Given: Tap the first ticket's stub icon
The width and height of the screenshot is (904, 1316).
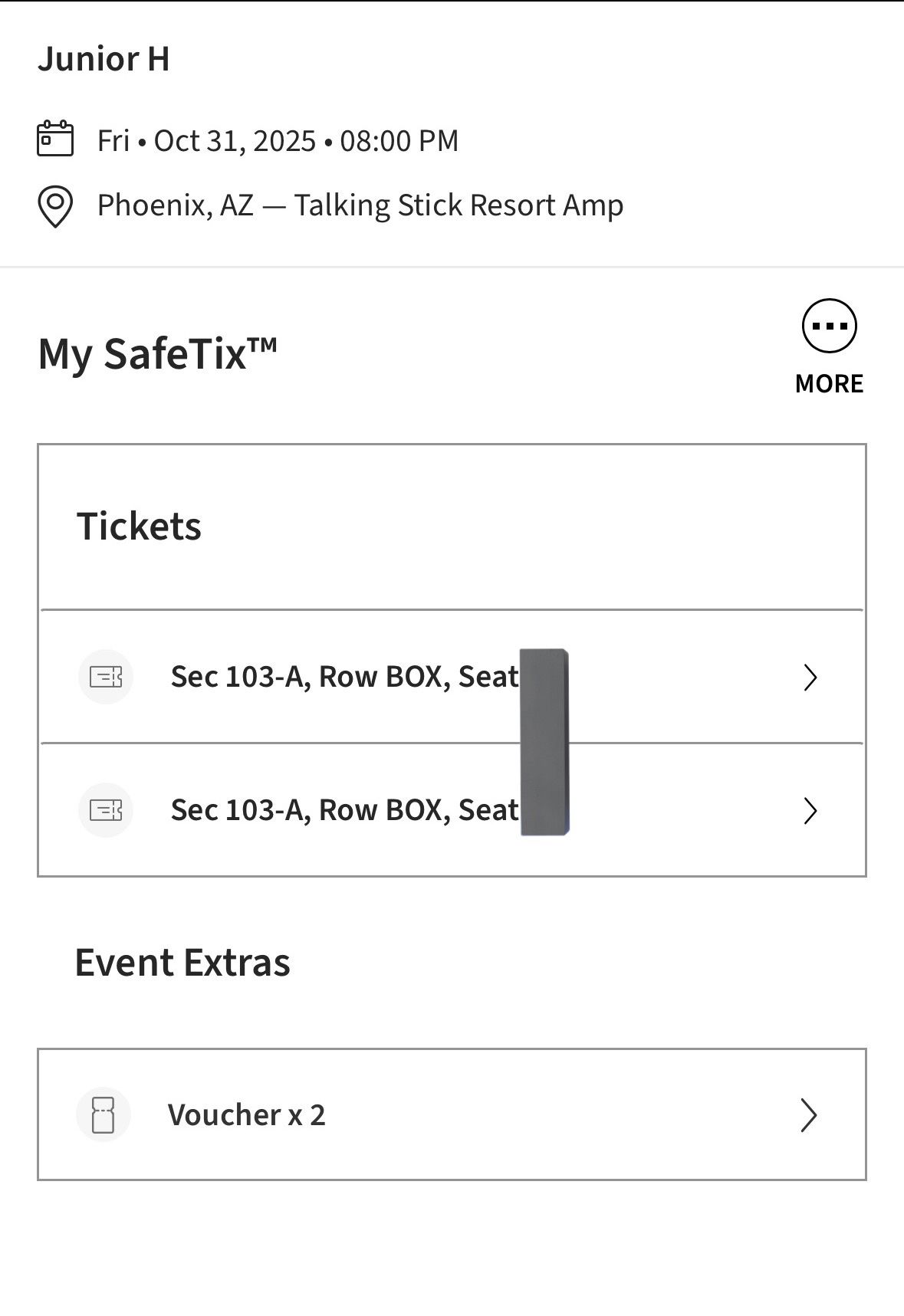Looking at the screenshot, I should tap(106, 677).
